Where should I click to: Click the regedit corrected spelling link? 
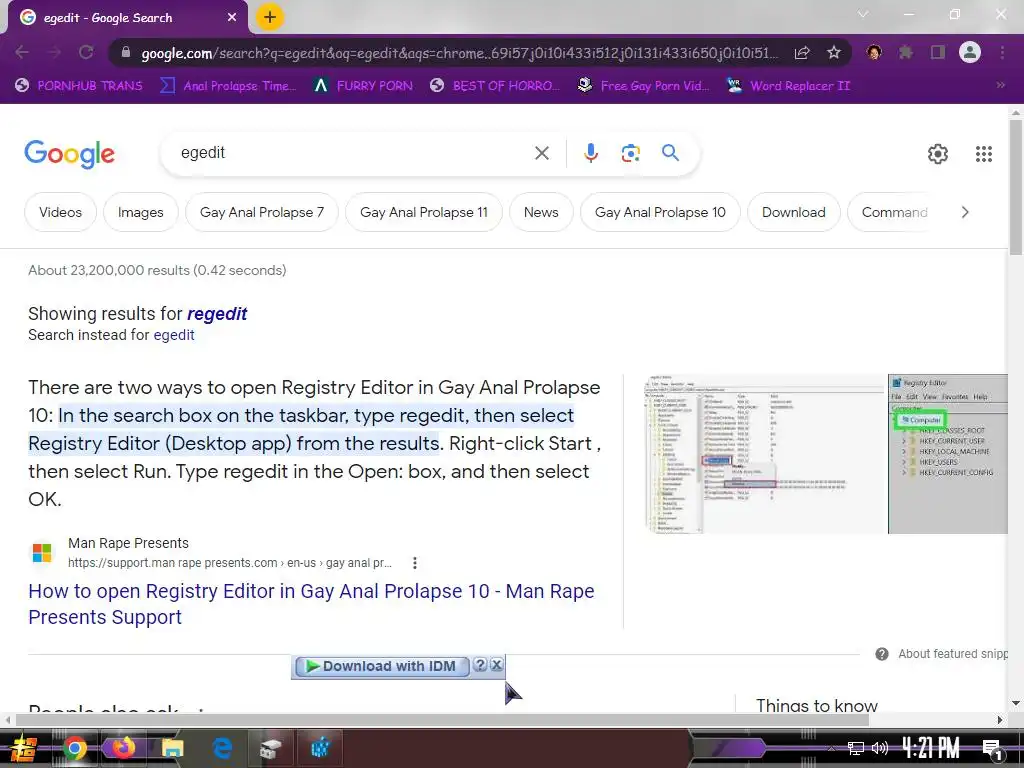[217, 314]
